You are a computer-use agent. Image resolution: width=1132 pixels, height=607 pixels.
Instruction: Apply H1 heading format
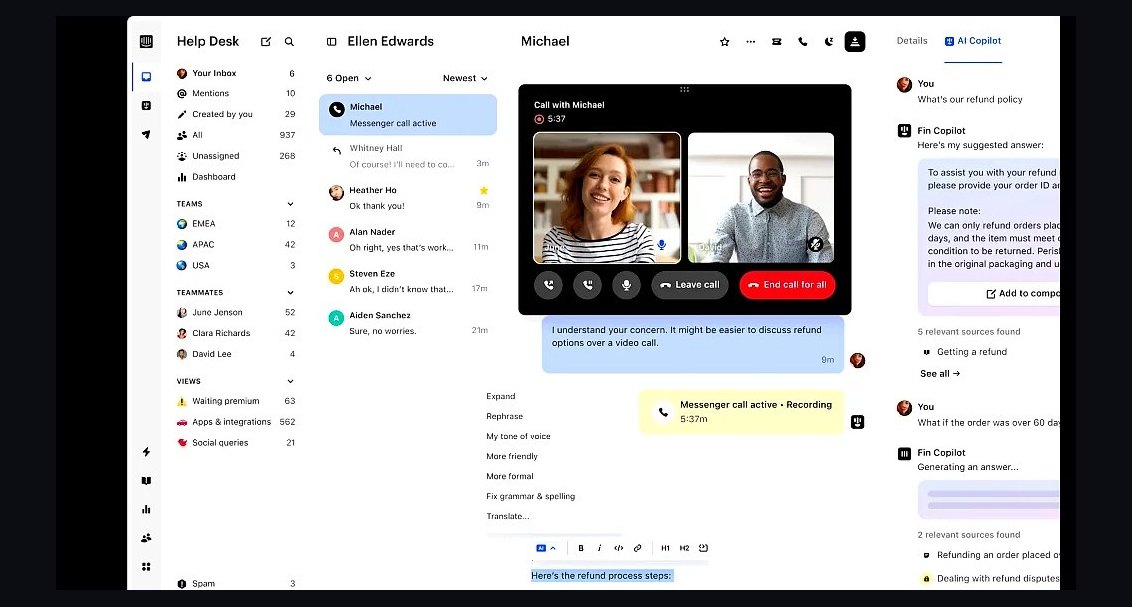click(666, 548)
